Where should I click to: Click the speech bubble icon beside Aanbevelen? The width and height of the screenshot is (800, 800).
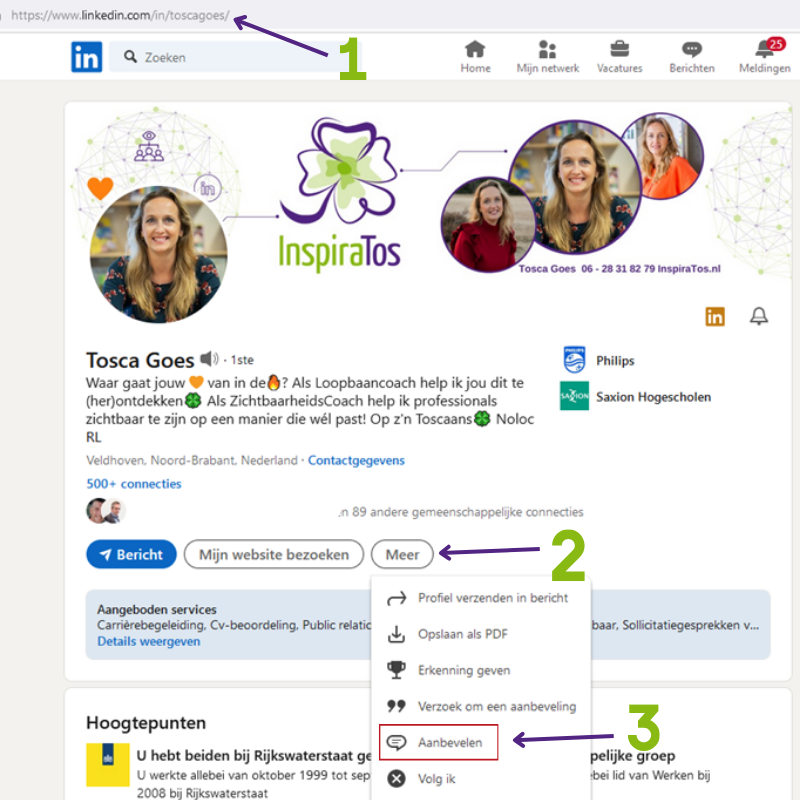tap(396, 743)
